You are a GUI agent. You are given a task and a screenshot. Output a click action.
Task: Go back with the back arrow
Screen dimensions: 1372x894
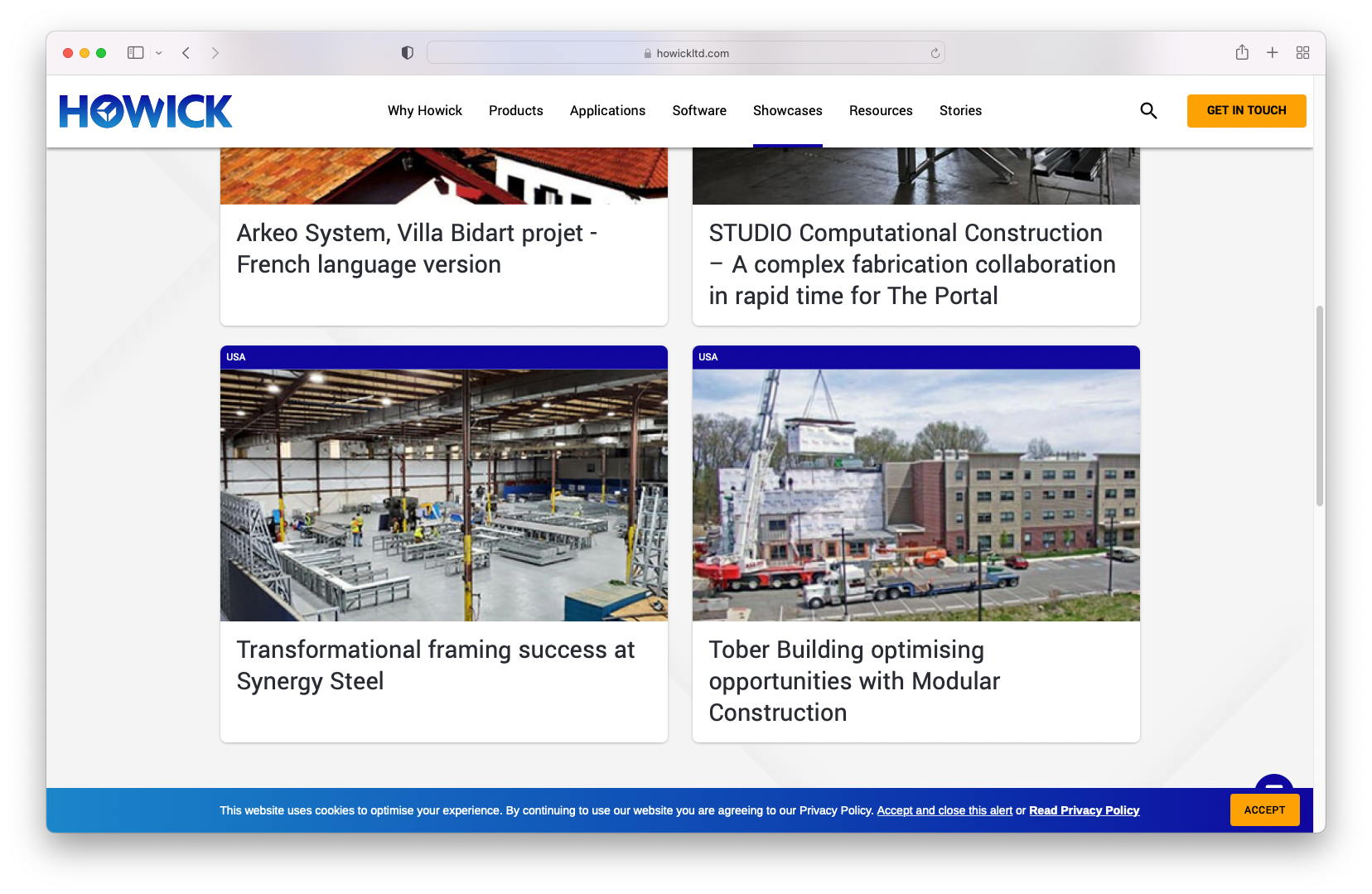[186, 53]
